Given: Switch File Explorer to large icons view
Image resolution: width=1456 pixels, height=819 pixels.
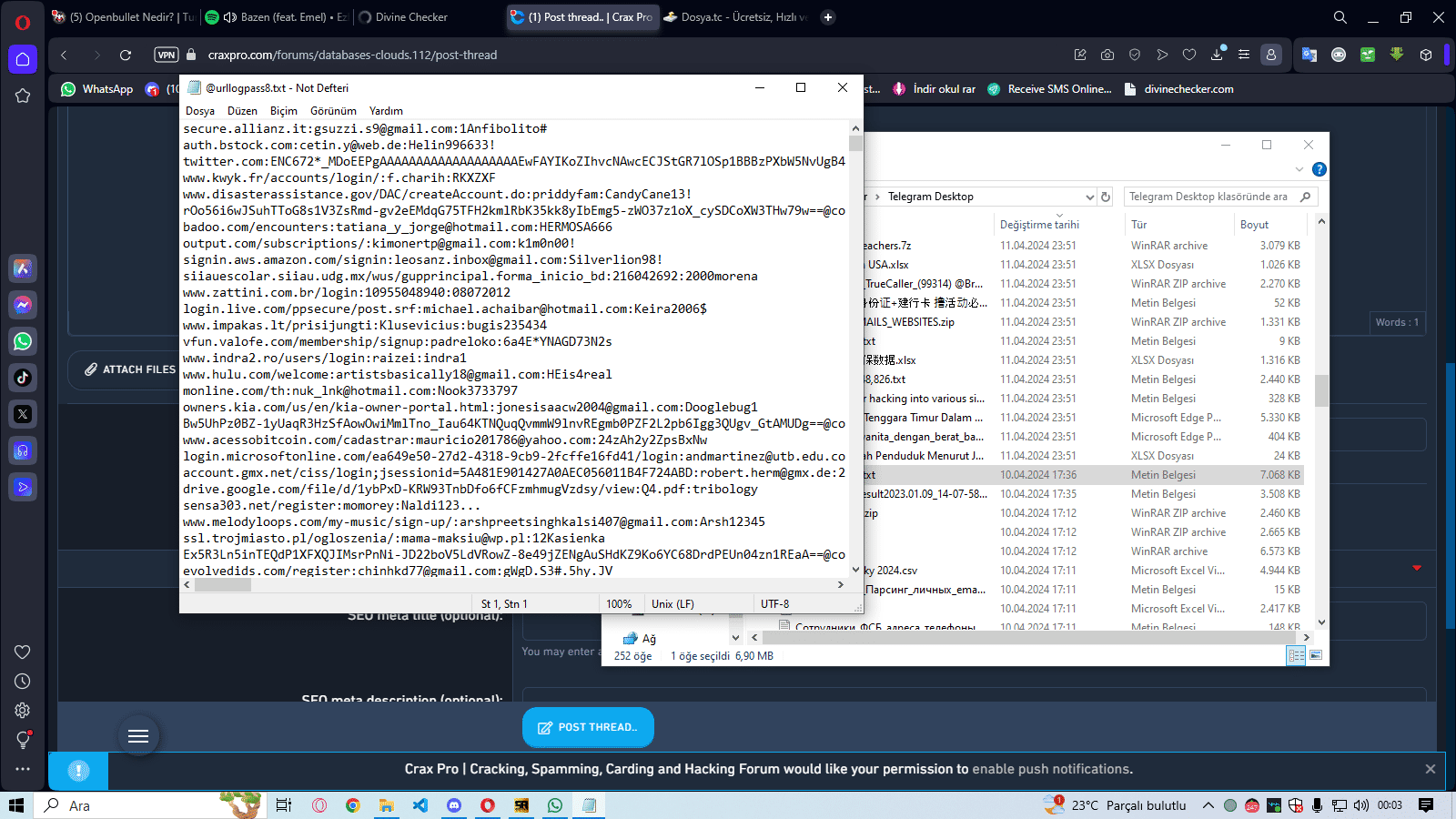Looking at the screenshot, I should [1315, 655].
